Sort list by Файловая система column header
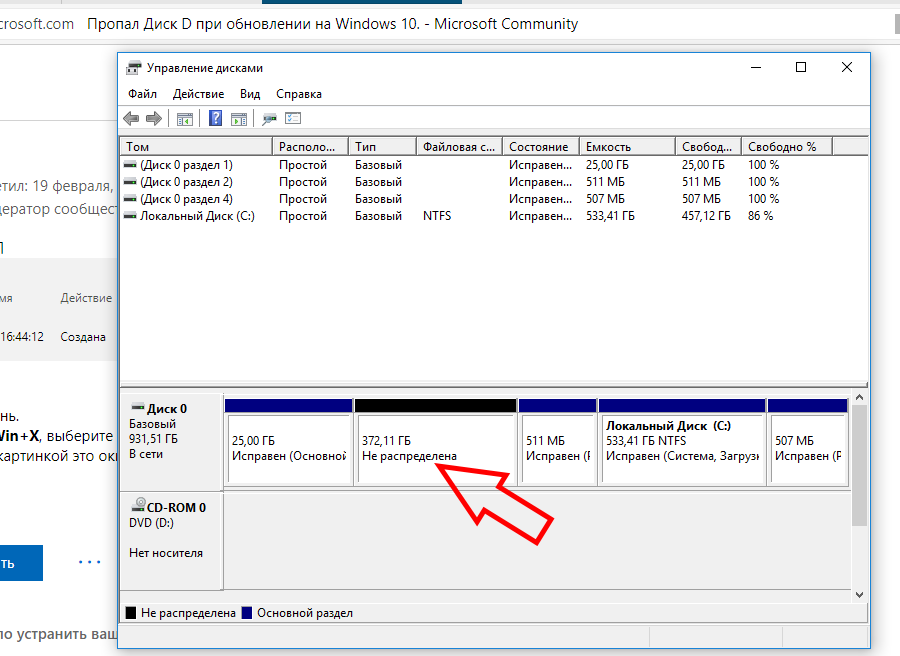900x656 pixels. (x=459, y=147)
